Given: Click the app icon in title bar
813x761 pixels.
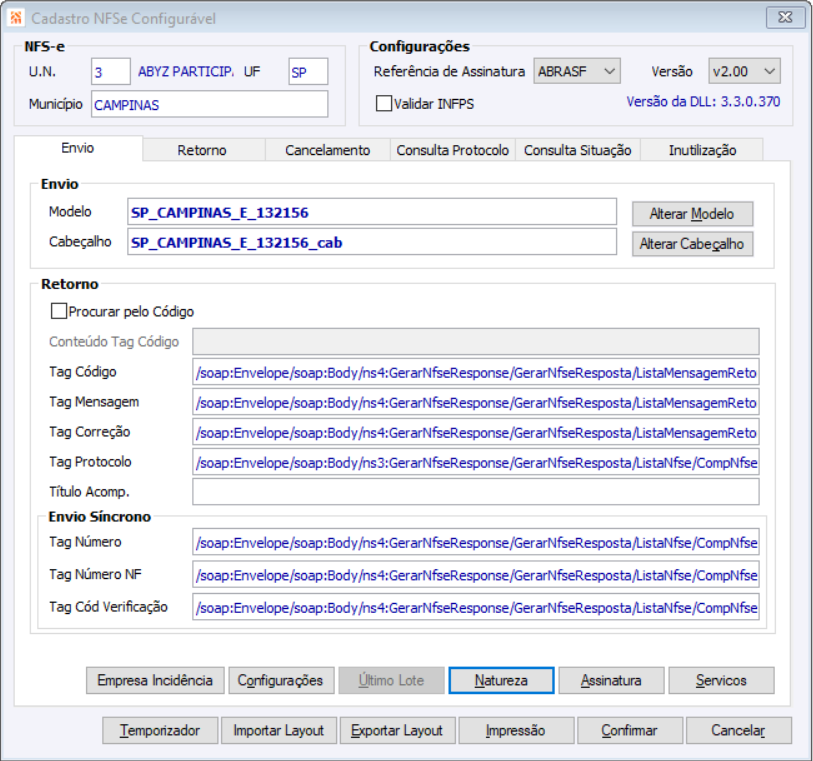Looking at the screenshot, I should (16, 18).
